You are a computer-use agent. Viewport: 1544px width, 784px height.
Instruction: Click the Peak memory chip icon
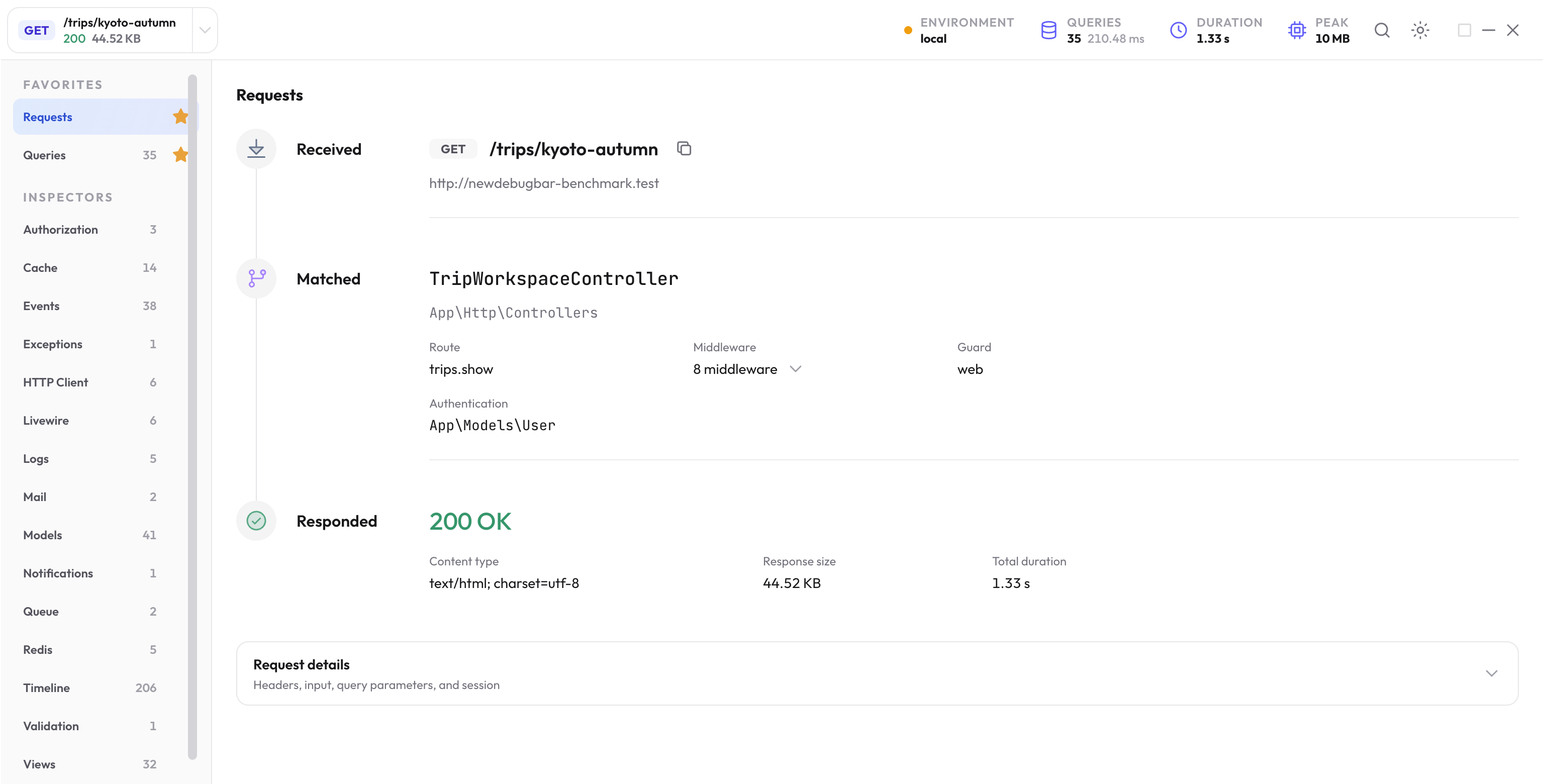coord(1296,30)
